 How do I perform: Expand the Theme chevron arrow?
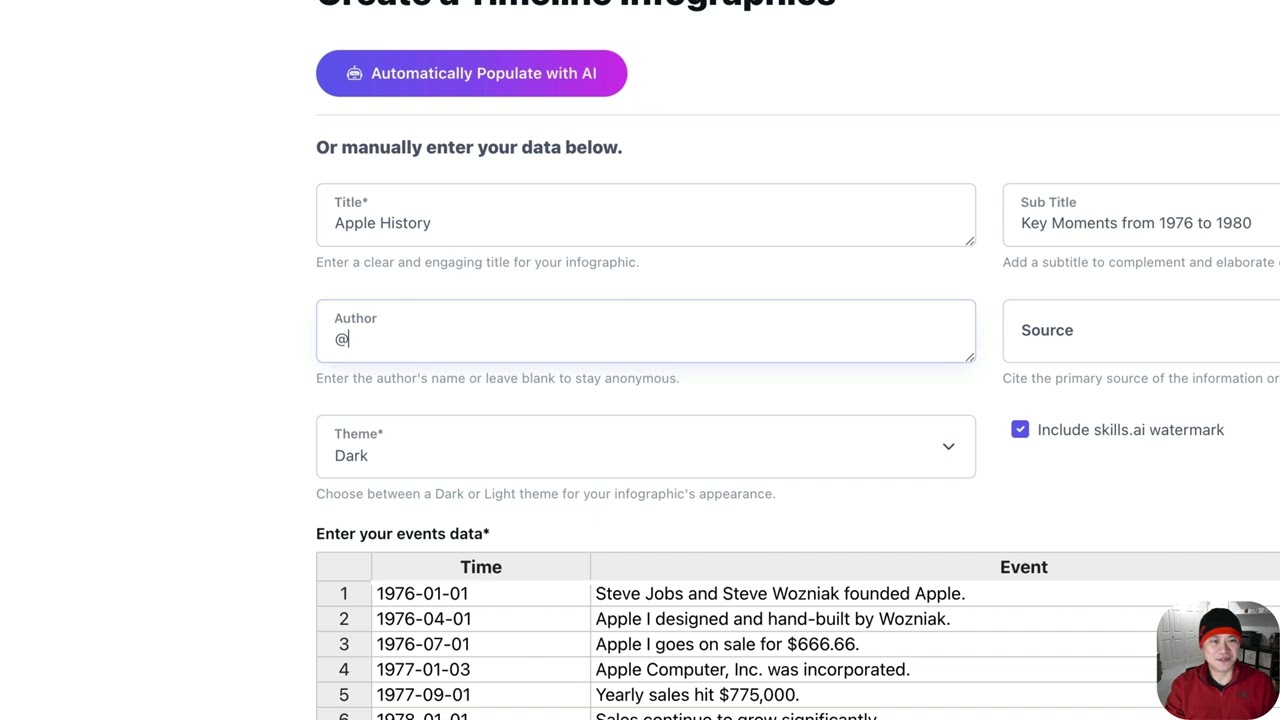[948, 447]
